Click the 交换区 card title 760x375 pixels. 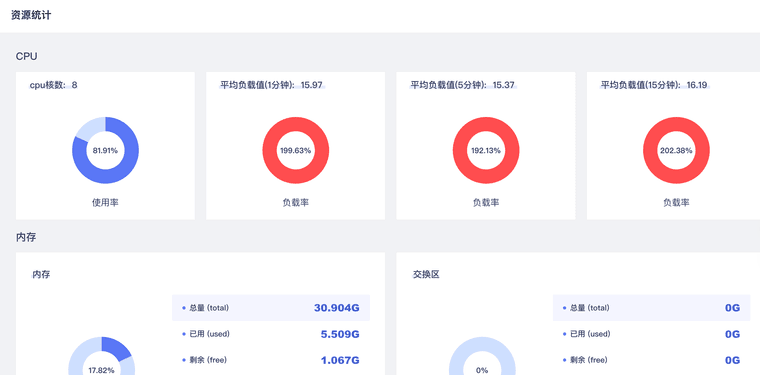pyautogui.click(x=427, y=275)
